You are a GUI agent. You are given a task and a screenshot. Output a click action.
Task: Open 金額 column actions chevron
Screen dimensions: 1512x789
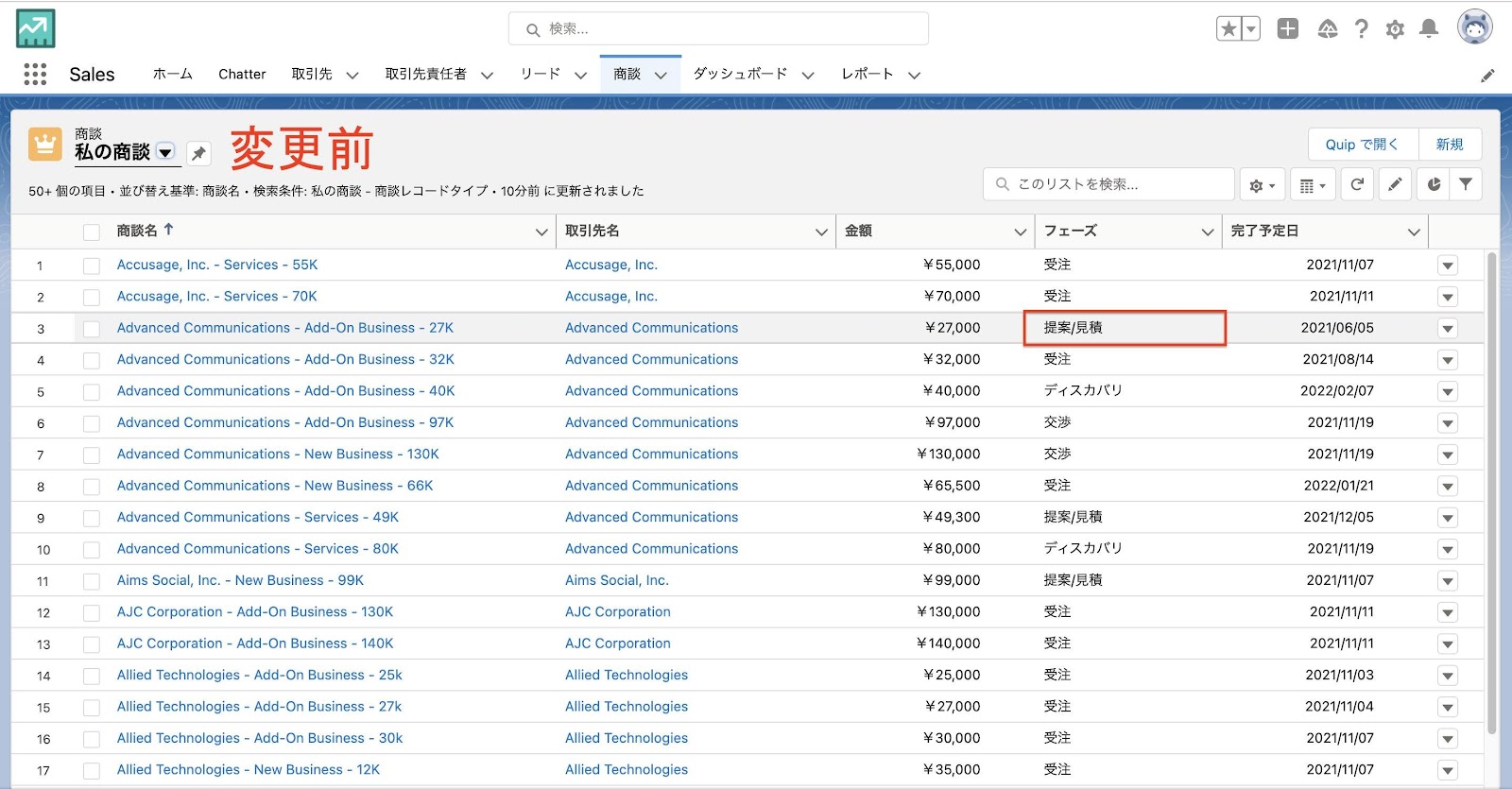tap(1020, 232)
